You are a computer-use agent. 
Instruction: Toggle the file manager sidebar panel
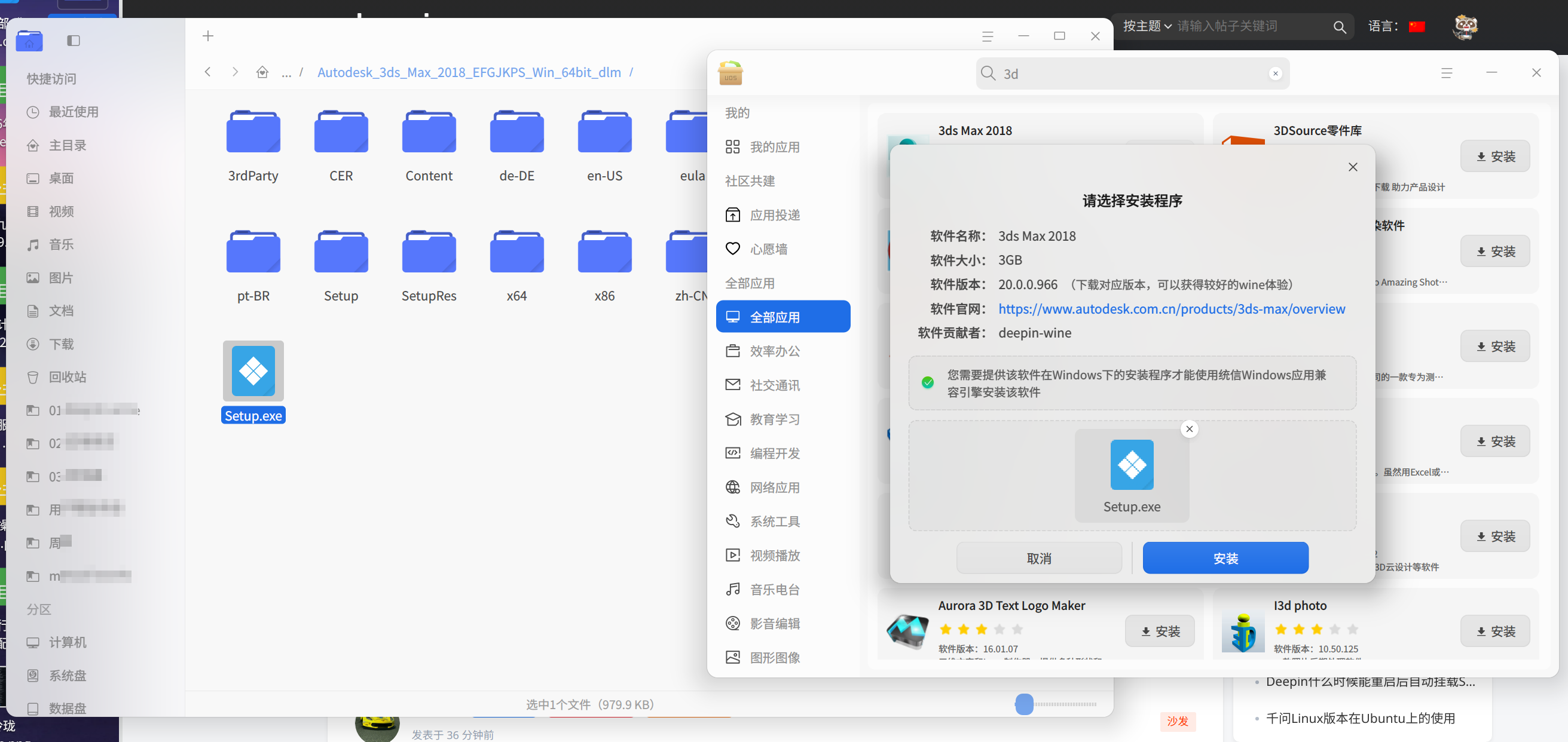[x=74, y=41]
